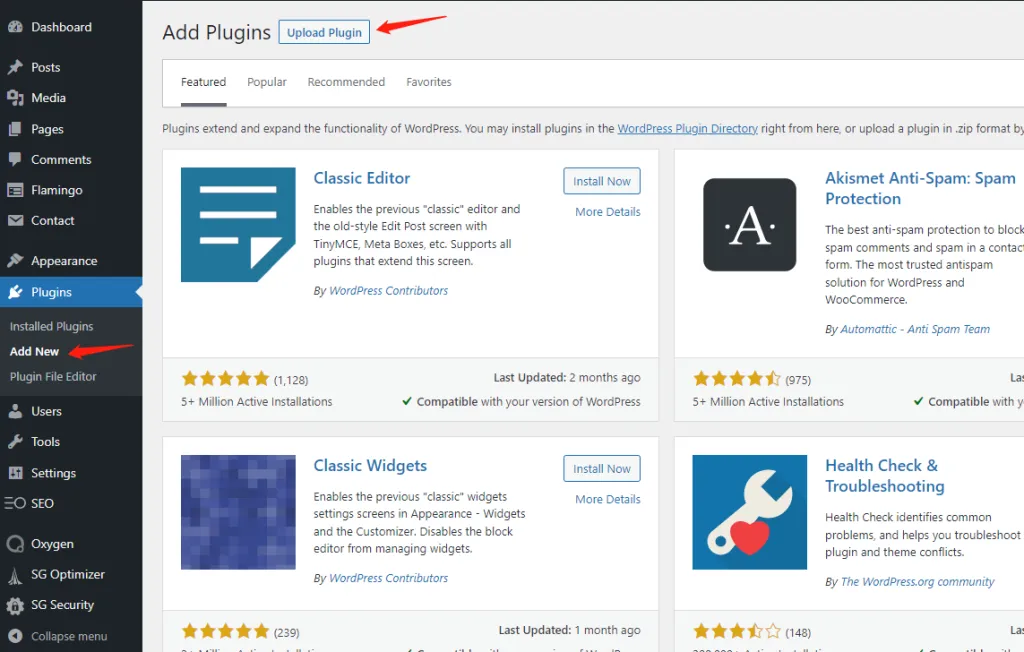Click the Posts pushpin icon
The width and height of the screenshot is (1024, 652).
click(x=15, y=67)
